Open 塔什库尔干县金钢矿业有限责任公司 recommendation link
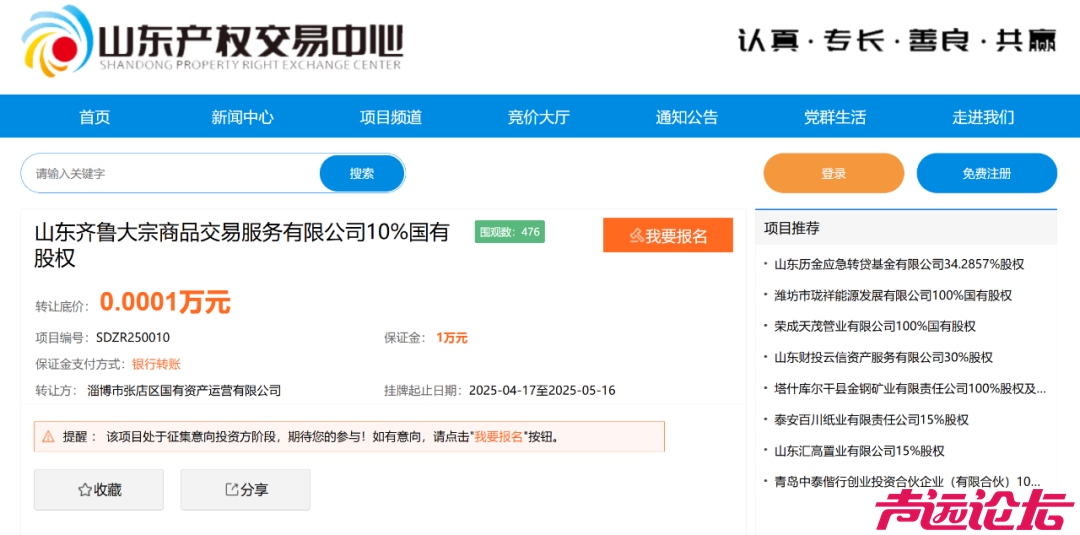This screenshot has height=535, width=1080. (910, 388)
